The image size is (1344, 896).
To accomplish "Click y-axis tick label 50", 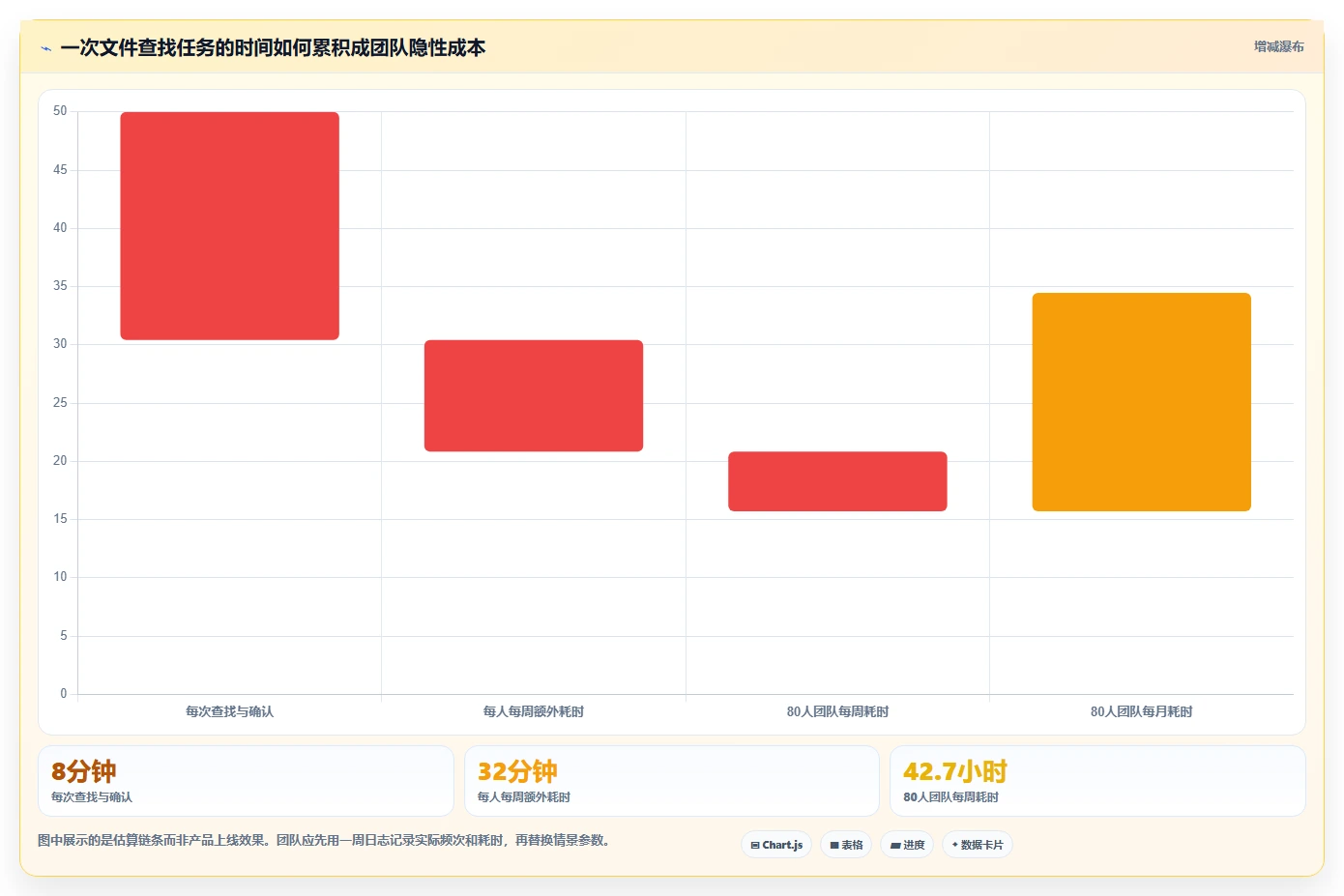I will 60,111.
